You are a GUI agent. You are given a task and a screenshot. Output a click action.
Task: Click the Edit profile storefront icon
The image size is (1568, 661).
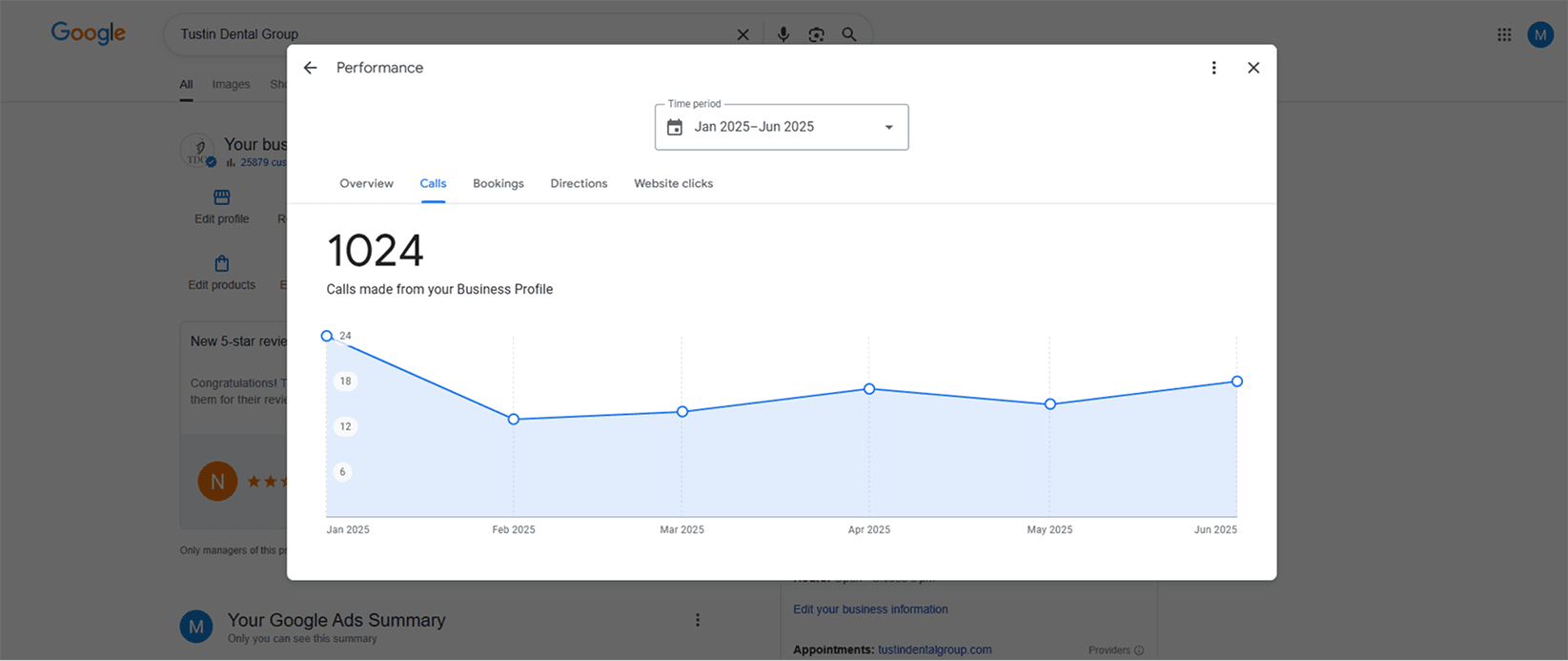click(x=222, y=196)
